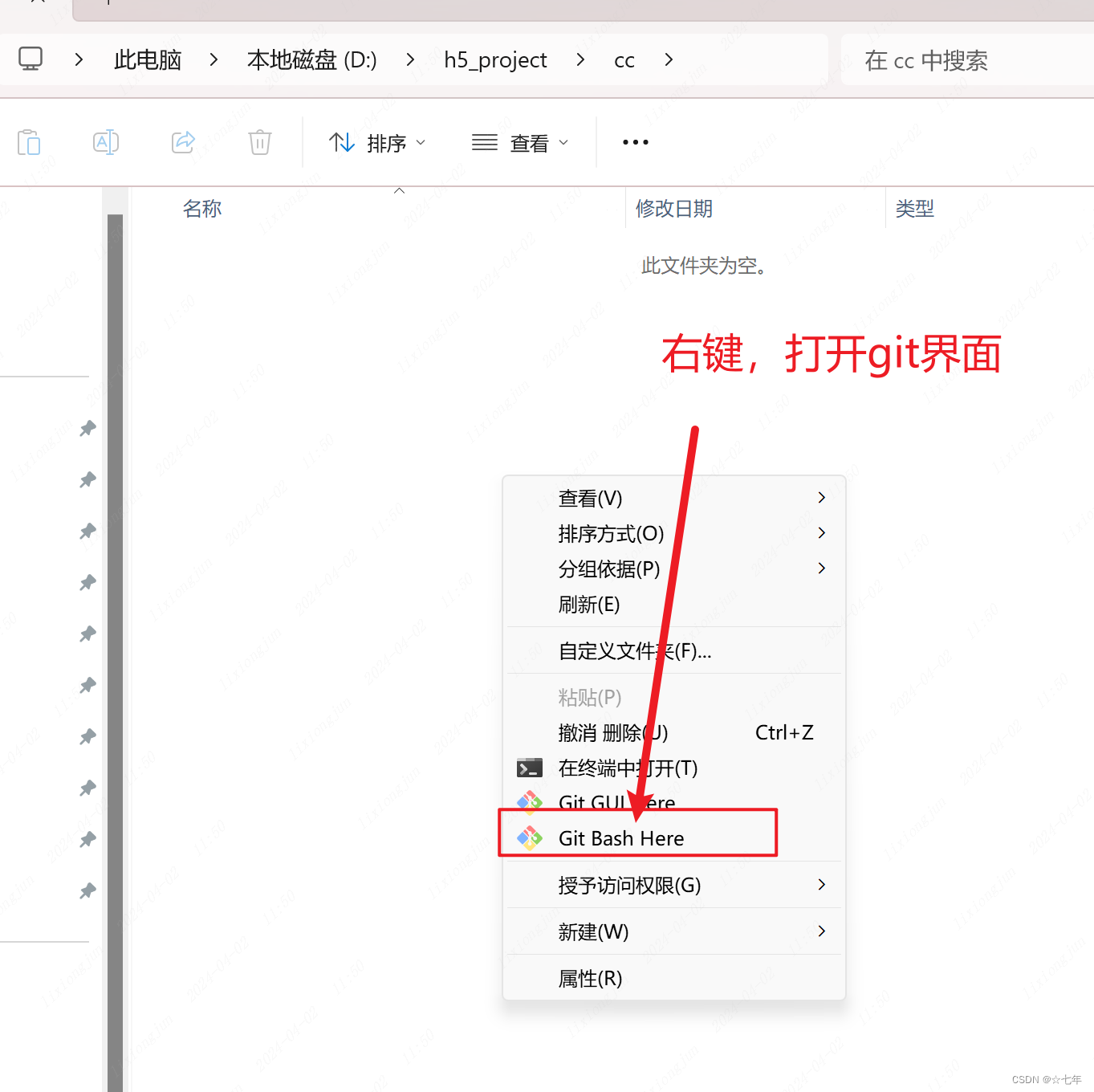Select Git GUI Here in context menu

point(674,802)
